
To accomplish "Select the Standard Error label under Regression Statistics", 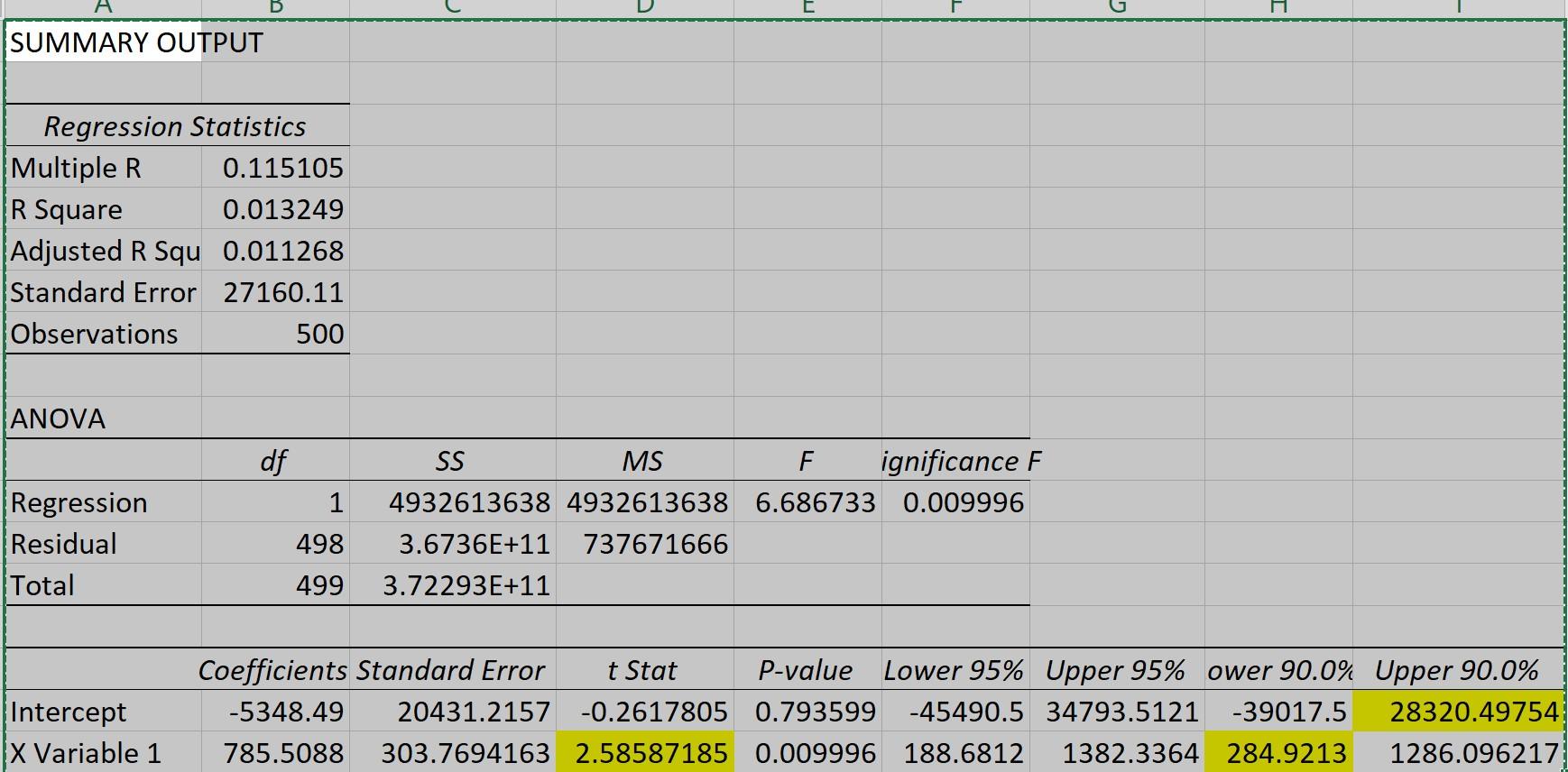I will 104,291.
